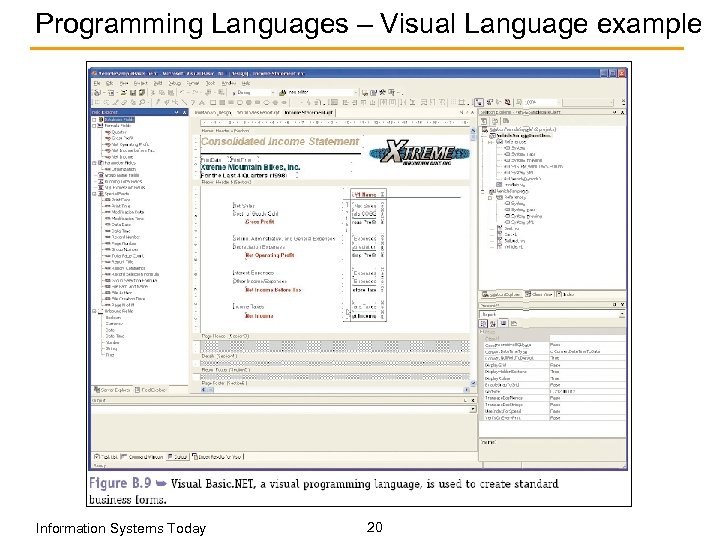Switch to the Field Explorer tab
720x540 pixels.
coord(151,390)
